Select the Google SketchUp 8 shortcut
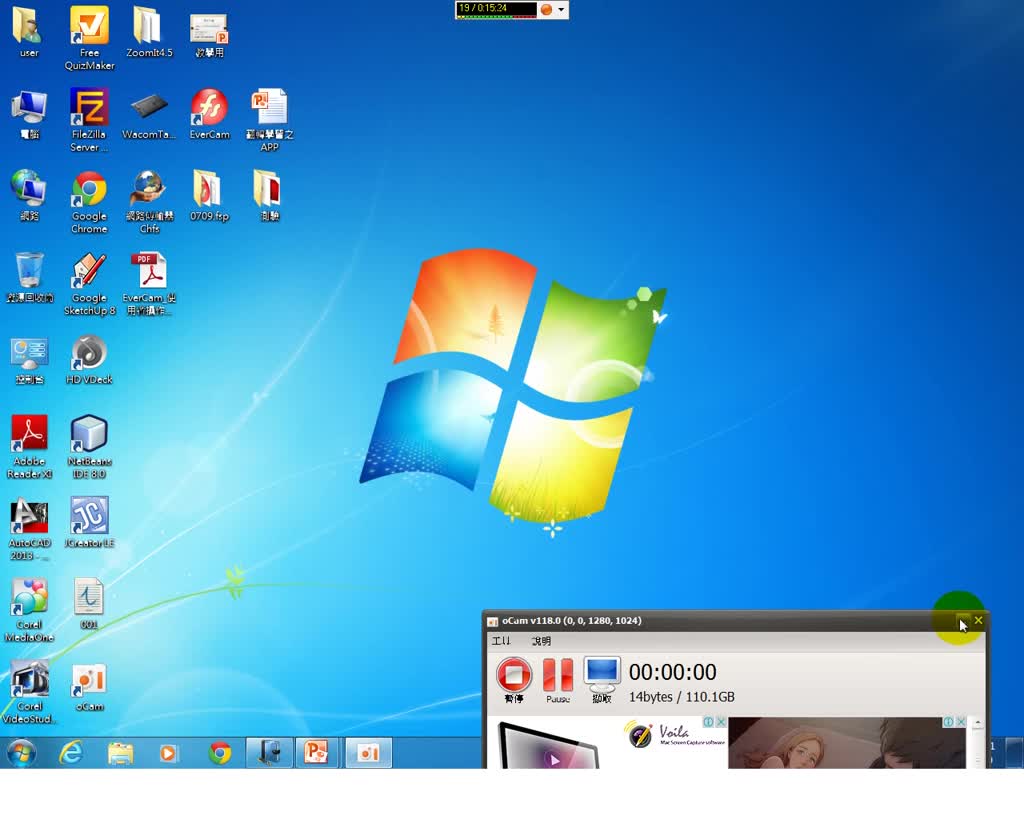 (x=89, y=283)
